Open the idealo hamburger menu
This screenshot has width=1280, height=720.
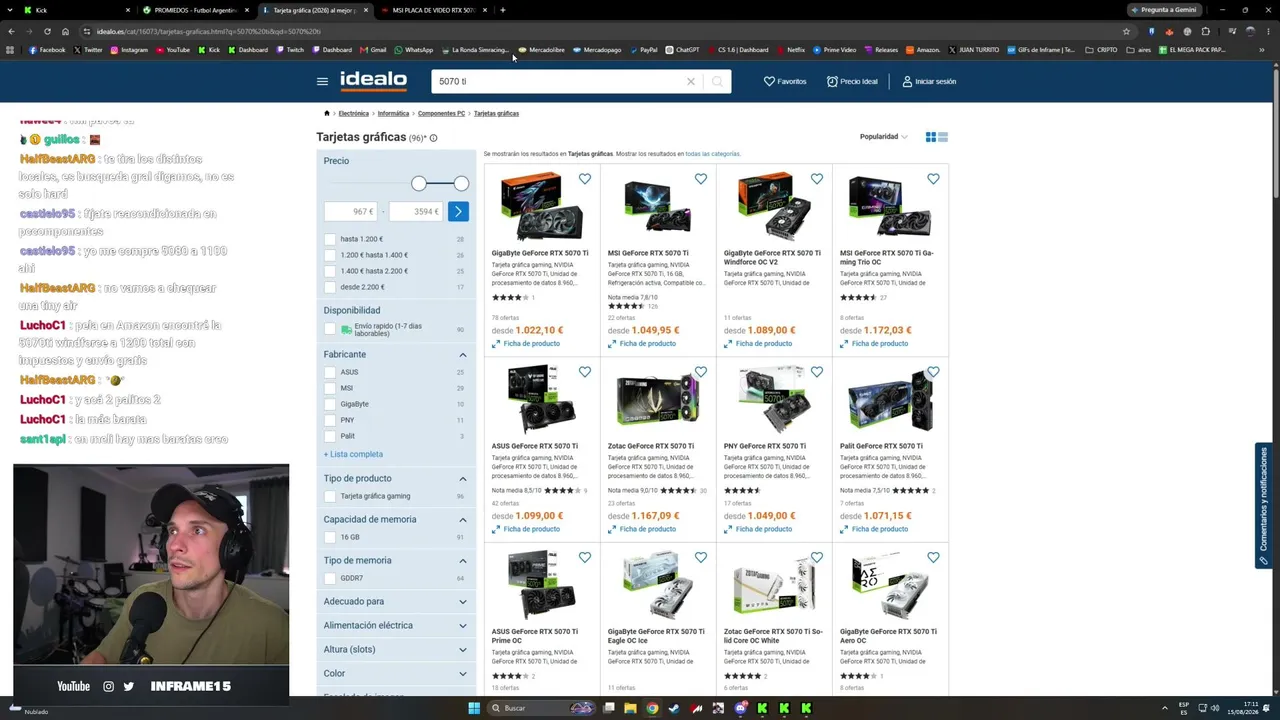point(322,82)
